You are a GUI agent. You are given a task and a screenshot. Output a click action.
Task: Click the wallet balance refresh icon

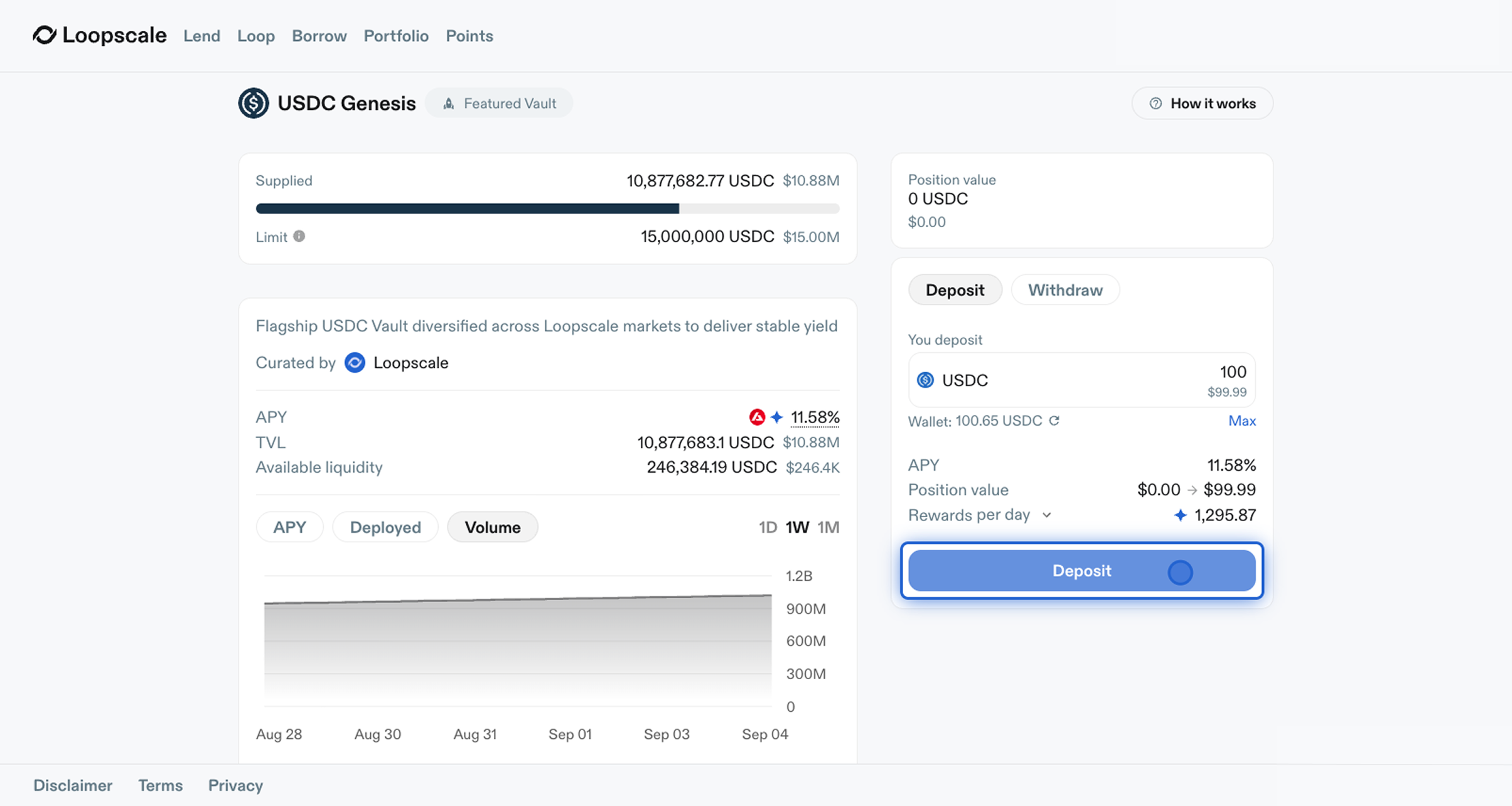[1054, 421]
